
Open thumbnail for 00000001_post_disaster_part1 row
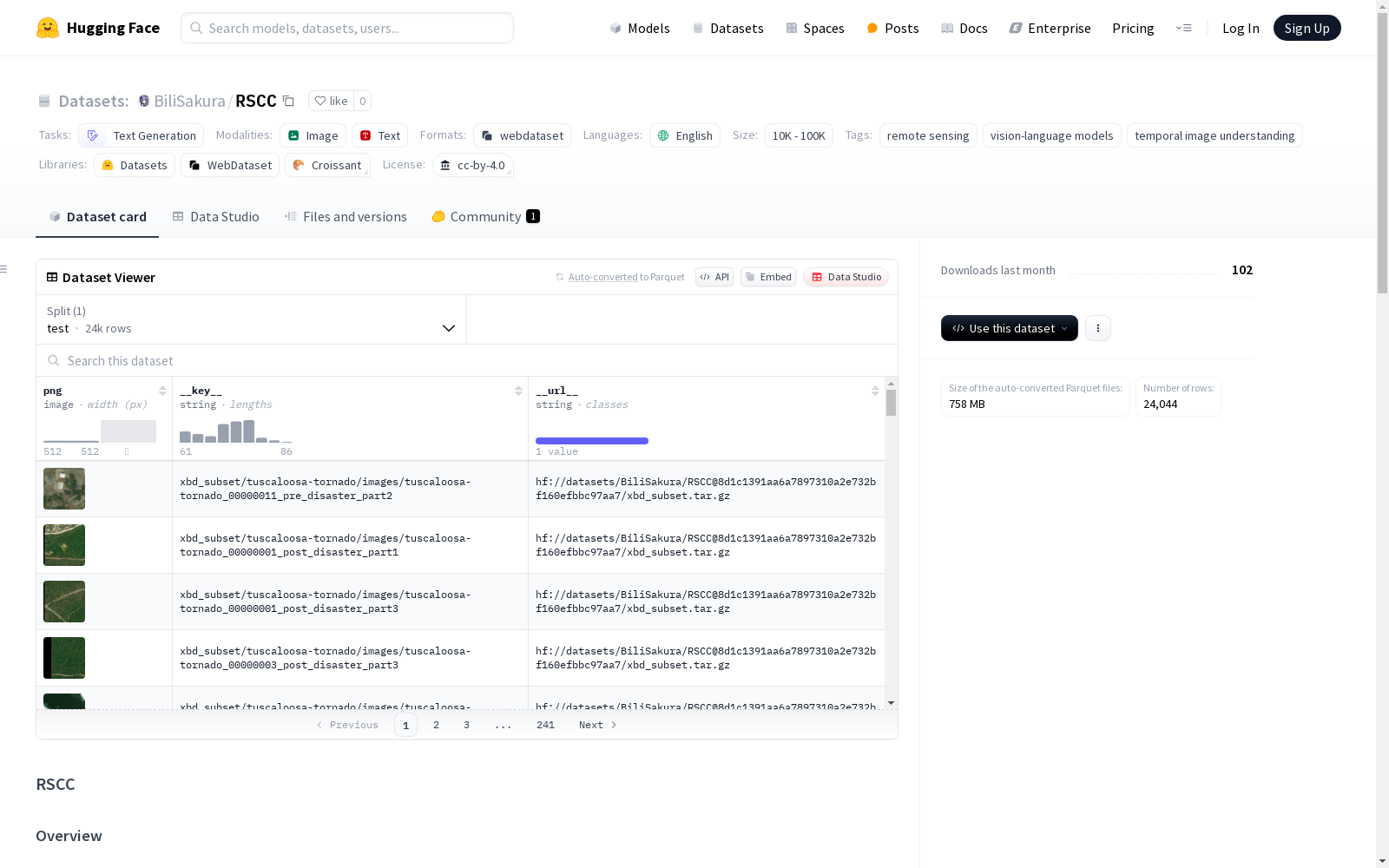click(x=64, y=545)
